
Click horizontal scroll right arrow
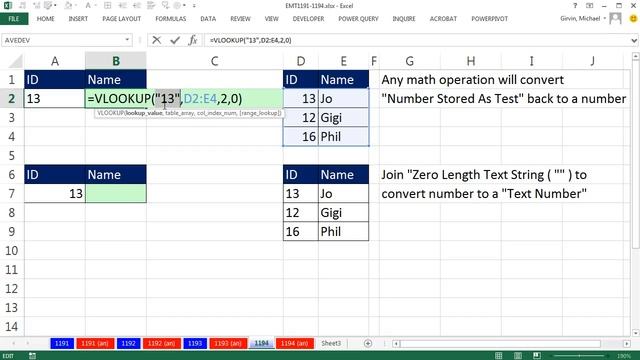[627, 344]
